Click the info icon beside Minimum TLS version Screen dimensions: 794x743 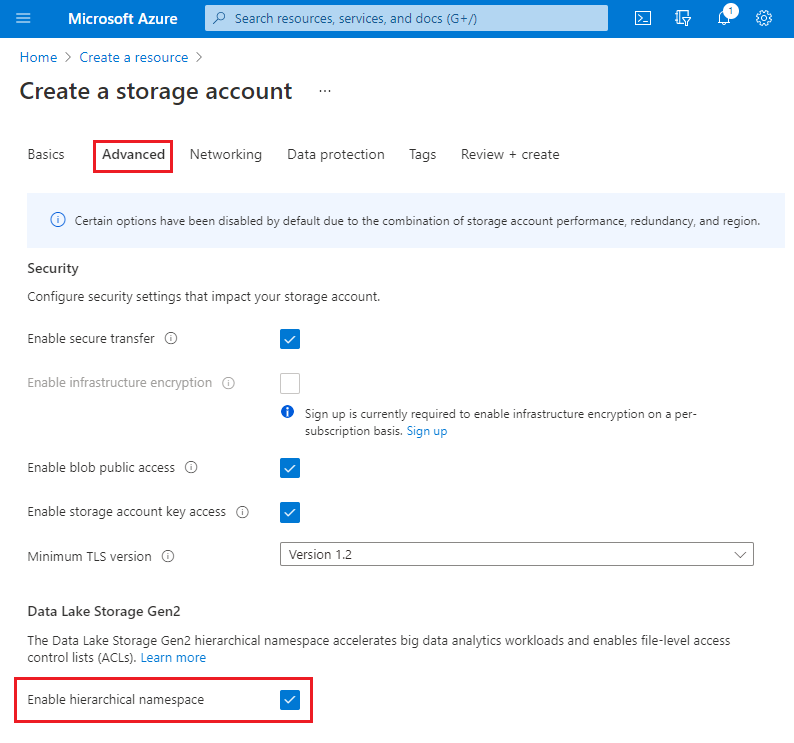(x=168, y=556)
